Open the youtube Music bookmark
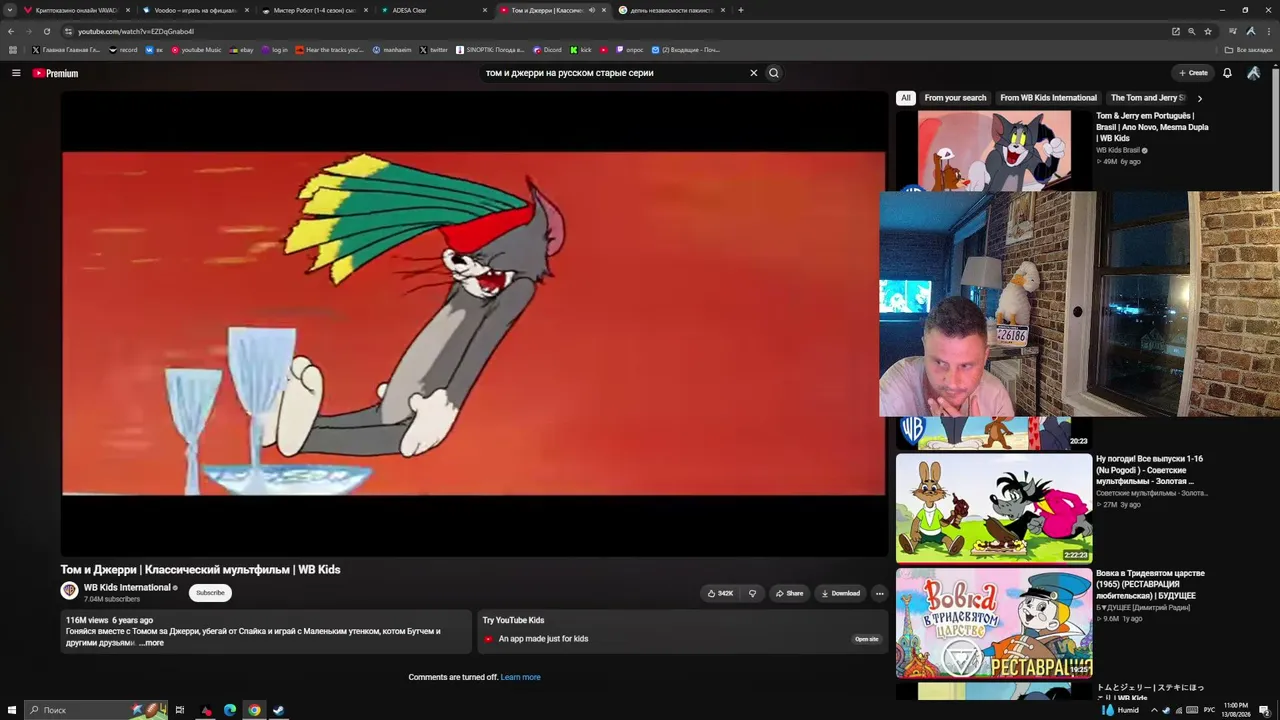The image size is (1280, 720). [x=196, y=50]
